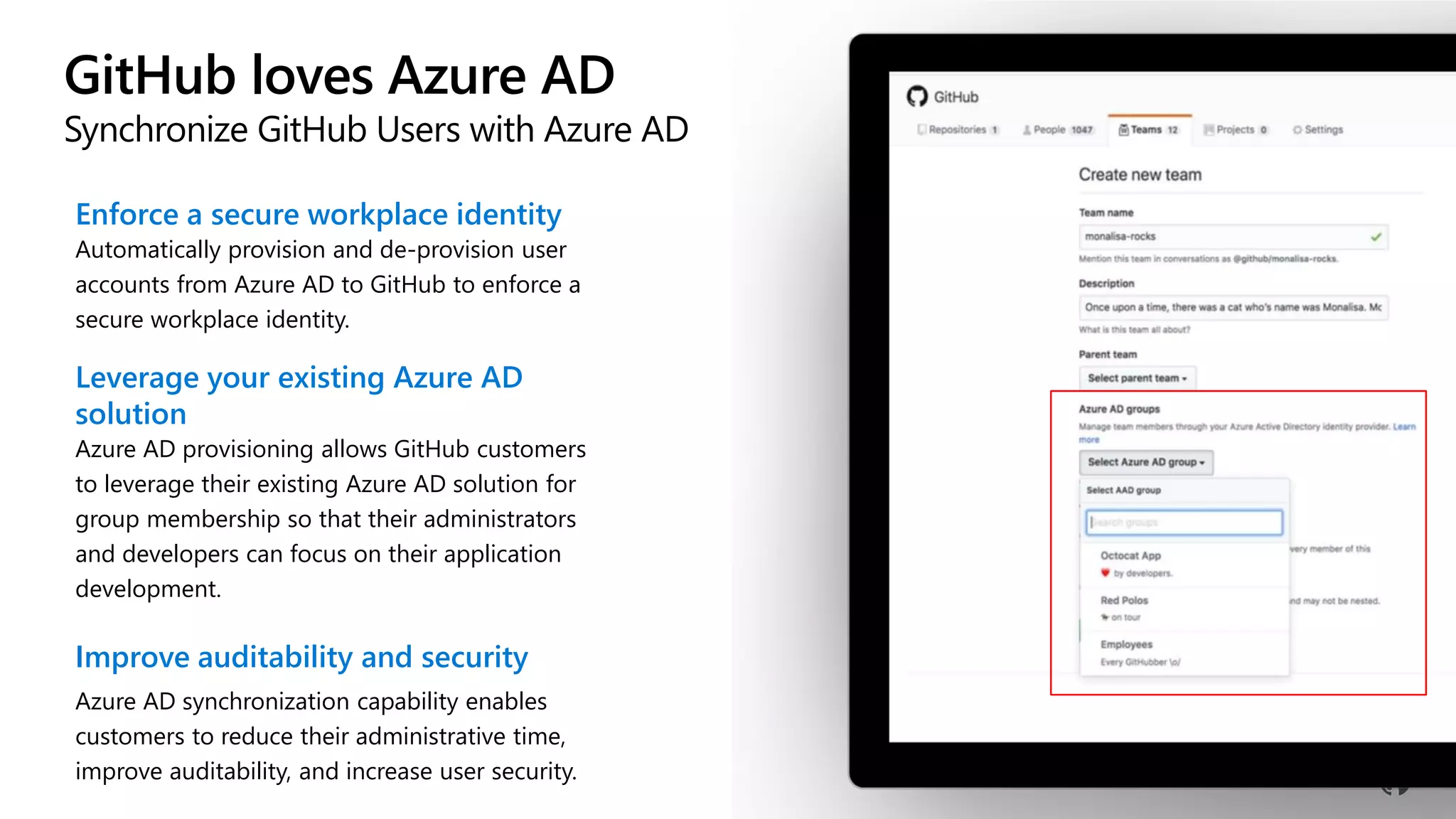This screenshot has width=1456, height=819.
Task: Click the red heart under Octocat App
Action: 1106,573
